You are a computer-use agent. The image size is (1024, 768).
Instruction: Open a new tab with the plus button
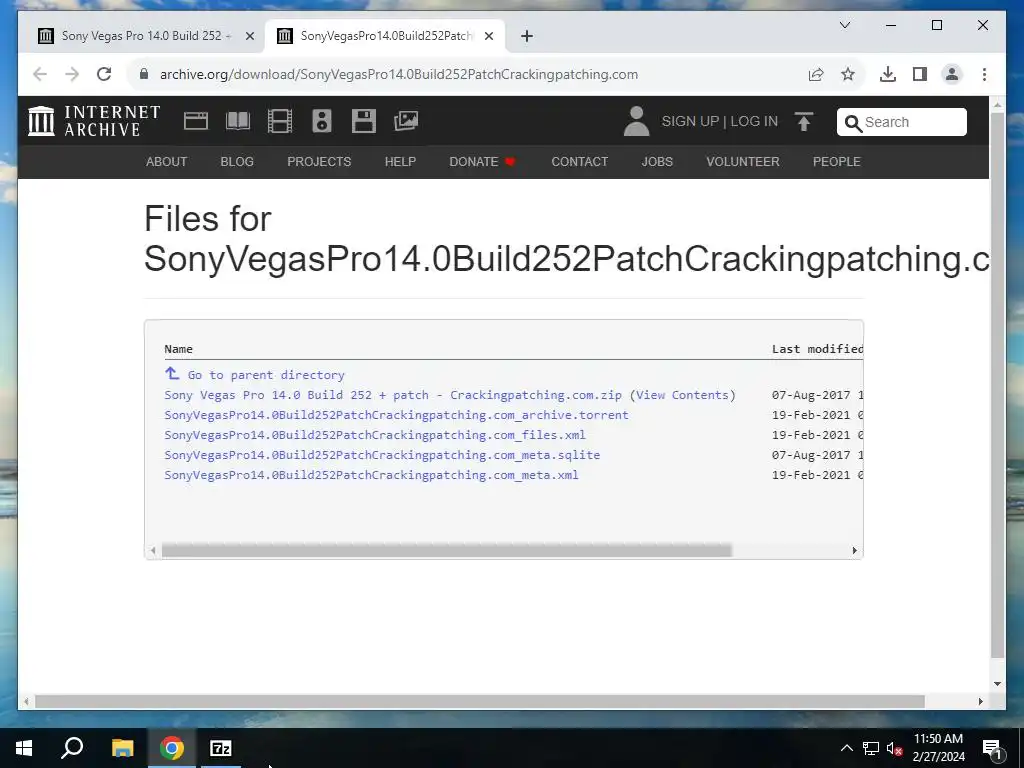coord(527,36)
